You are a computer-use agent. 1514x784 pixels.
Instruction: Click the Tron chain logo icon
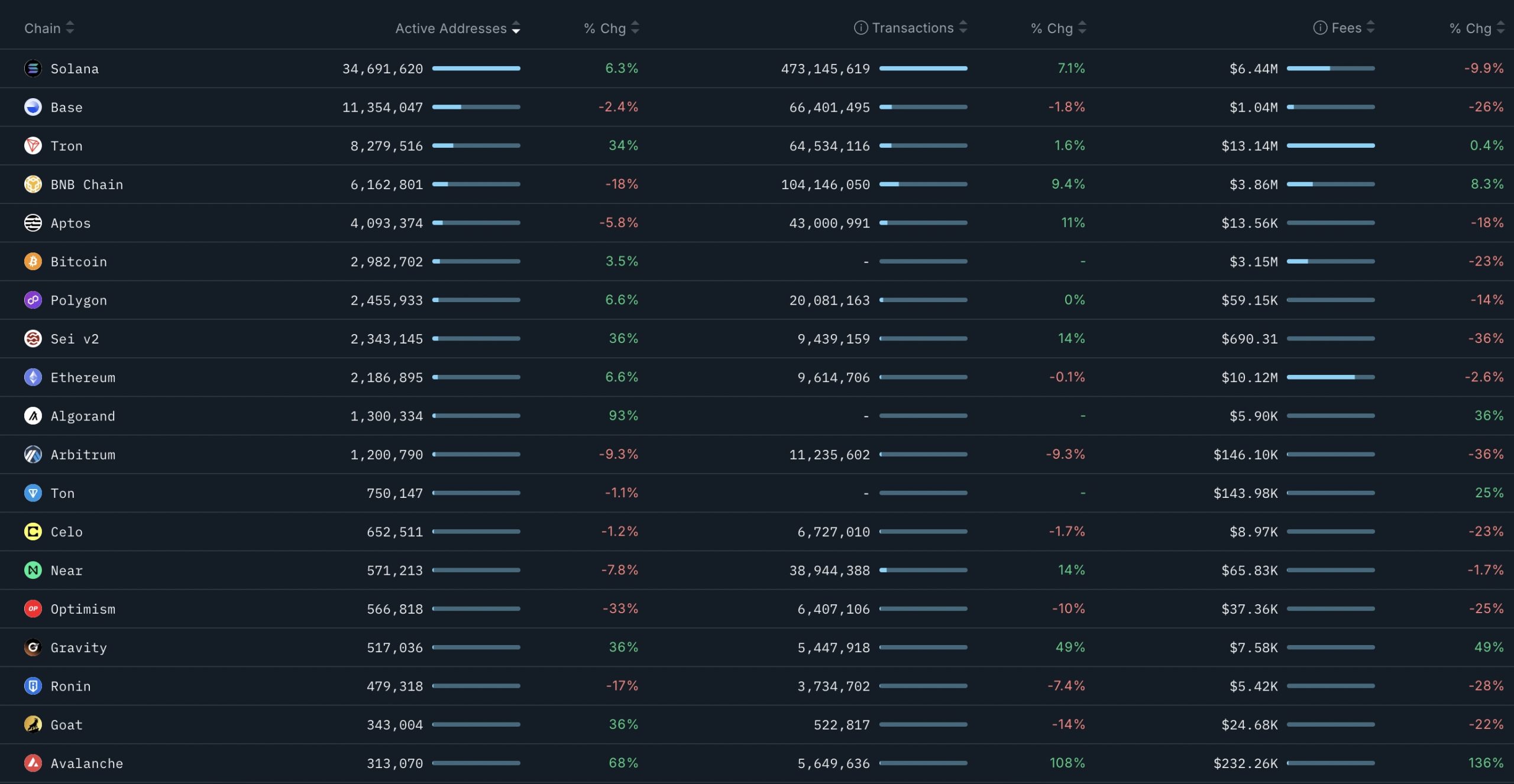33,145
